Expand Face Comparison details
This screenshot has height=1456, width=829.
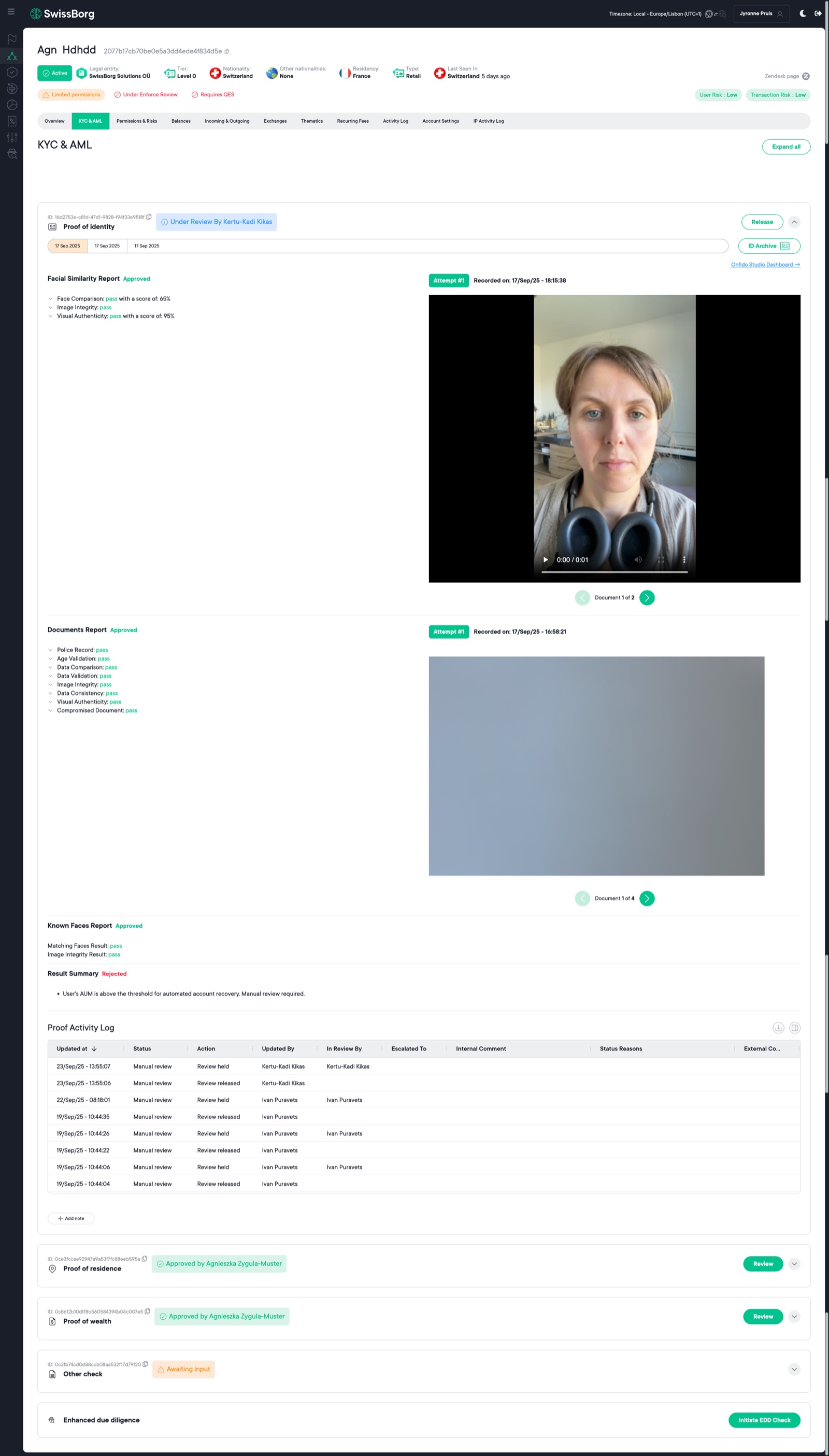(50, 299)
